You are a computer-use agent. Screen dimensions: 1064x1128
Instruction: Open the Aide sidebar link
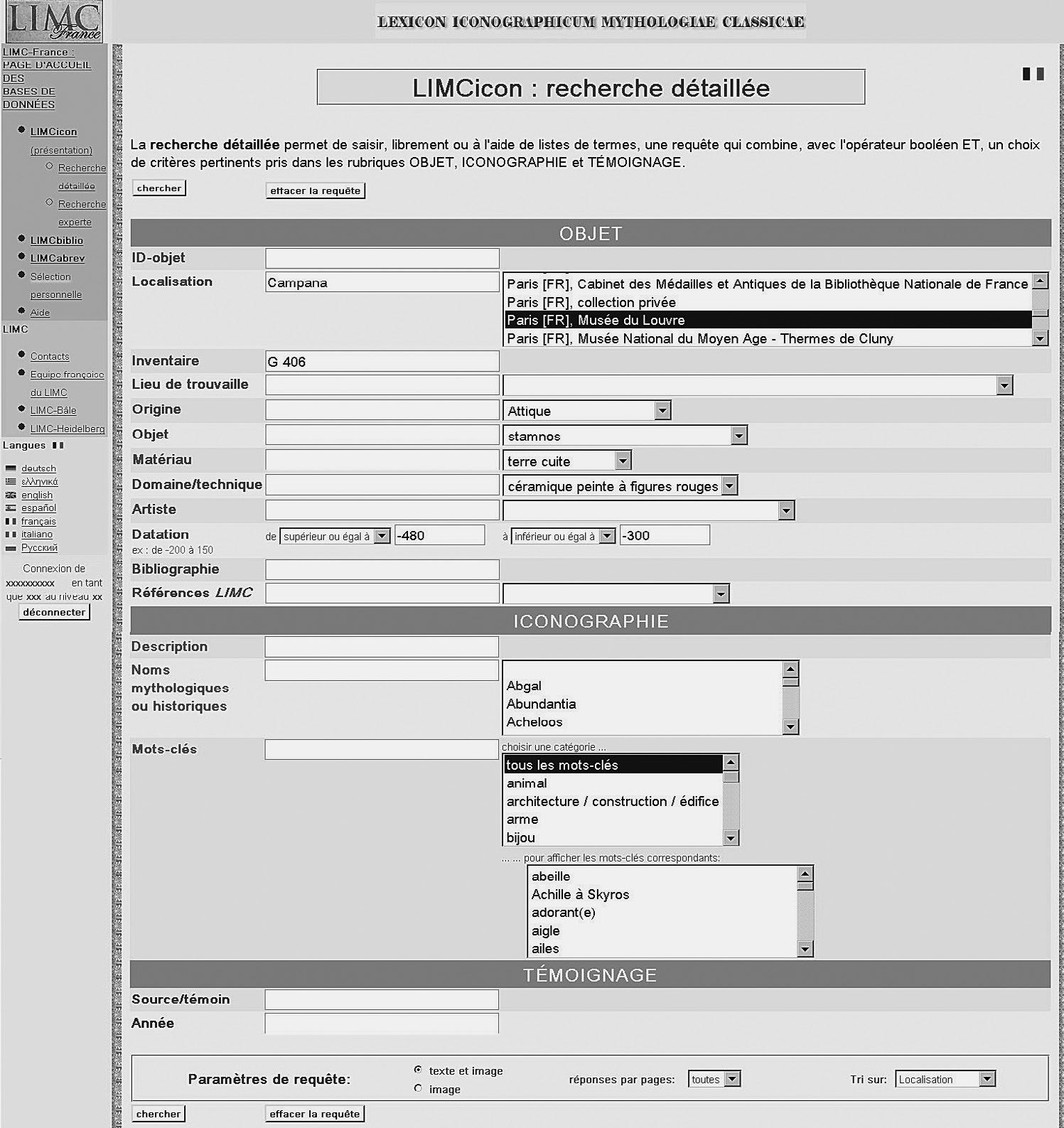(x=40, y=313)
